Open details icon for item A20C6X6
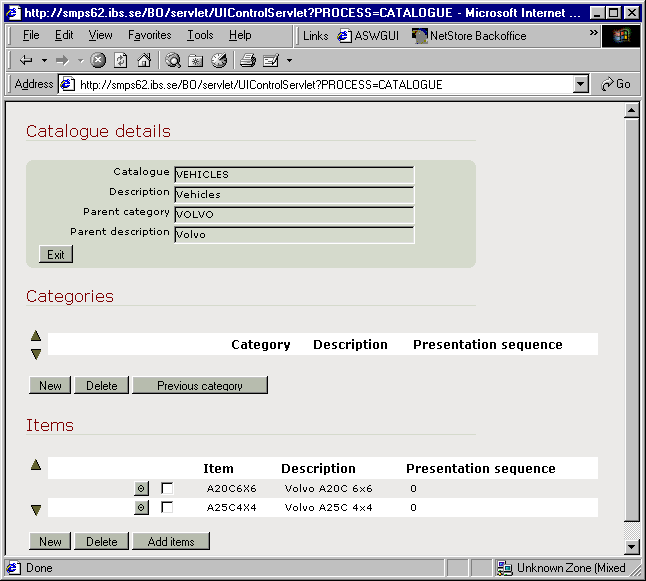Image resolution: width=646 pixels, height=581 pixels. [141, 488]
